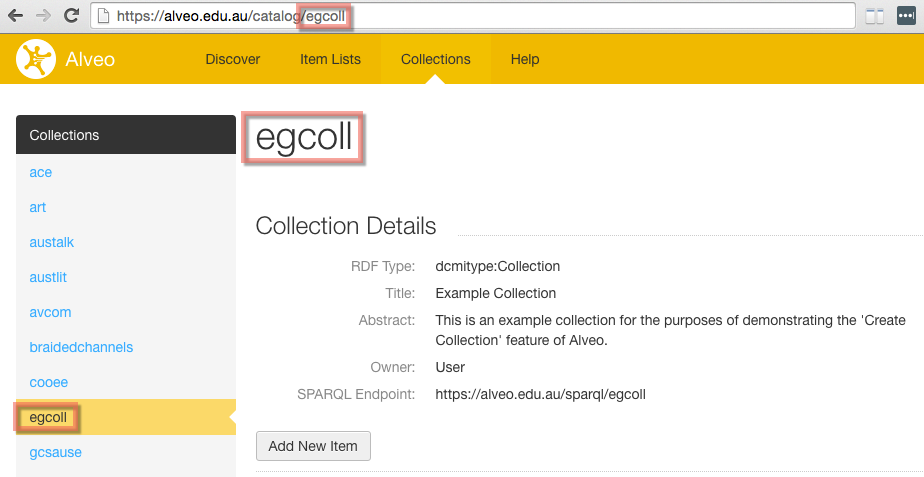Click the RDF Type label

[x=383, y=266]
